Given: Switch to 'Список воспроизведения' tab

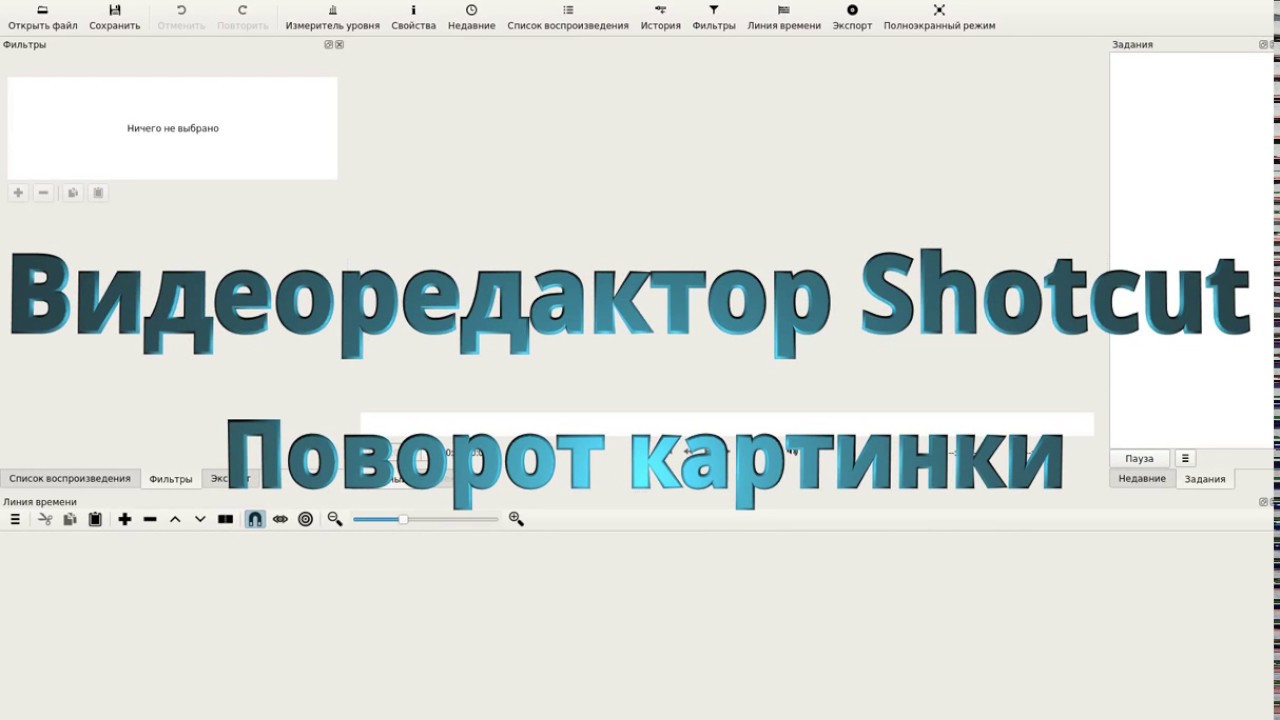Looking at the screenshot, I should [x=70, y=479].
